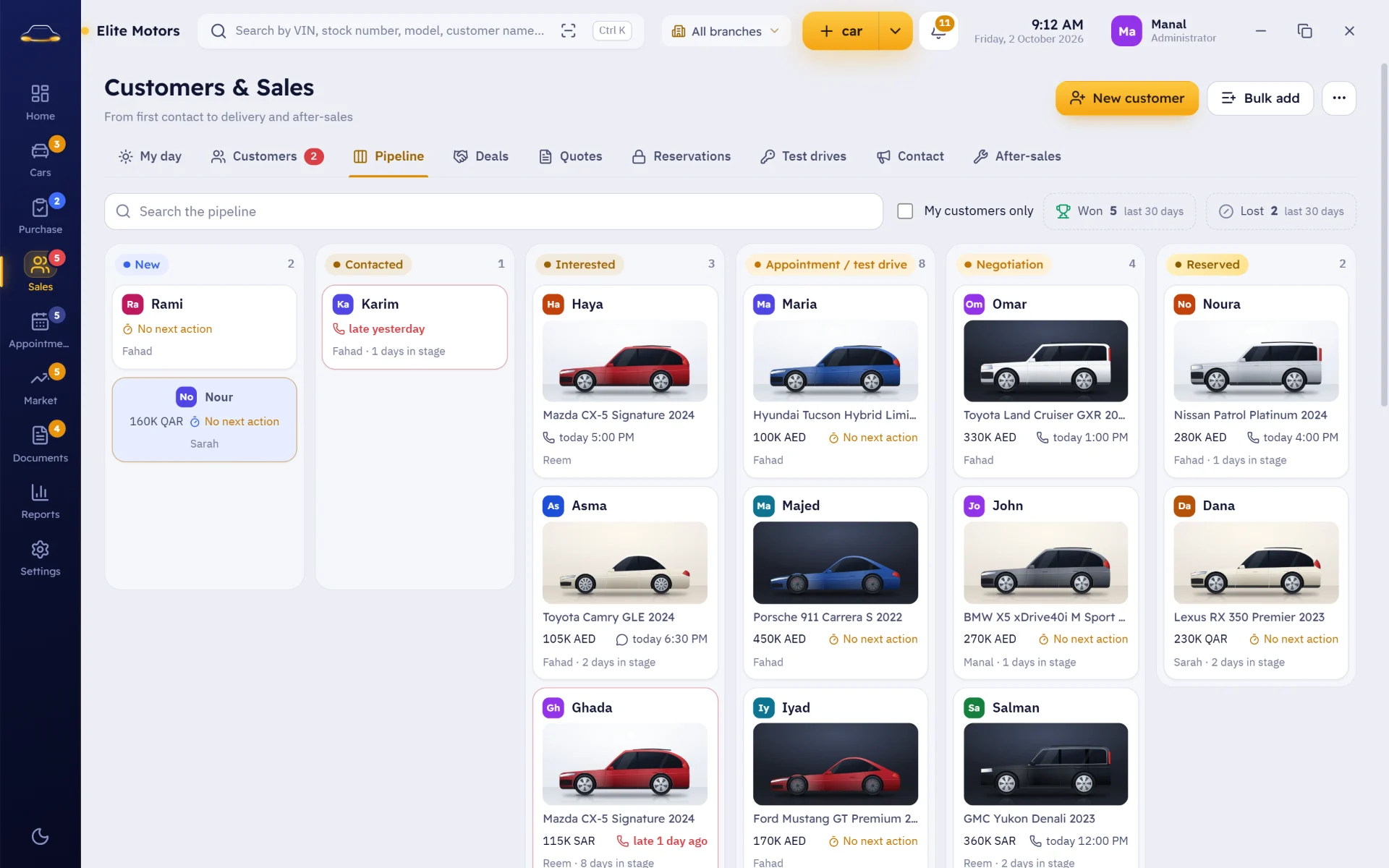Open Documents in the sidebar

click(x=40, y=444)
